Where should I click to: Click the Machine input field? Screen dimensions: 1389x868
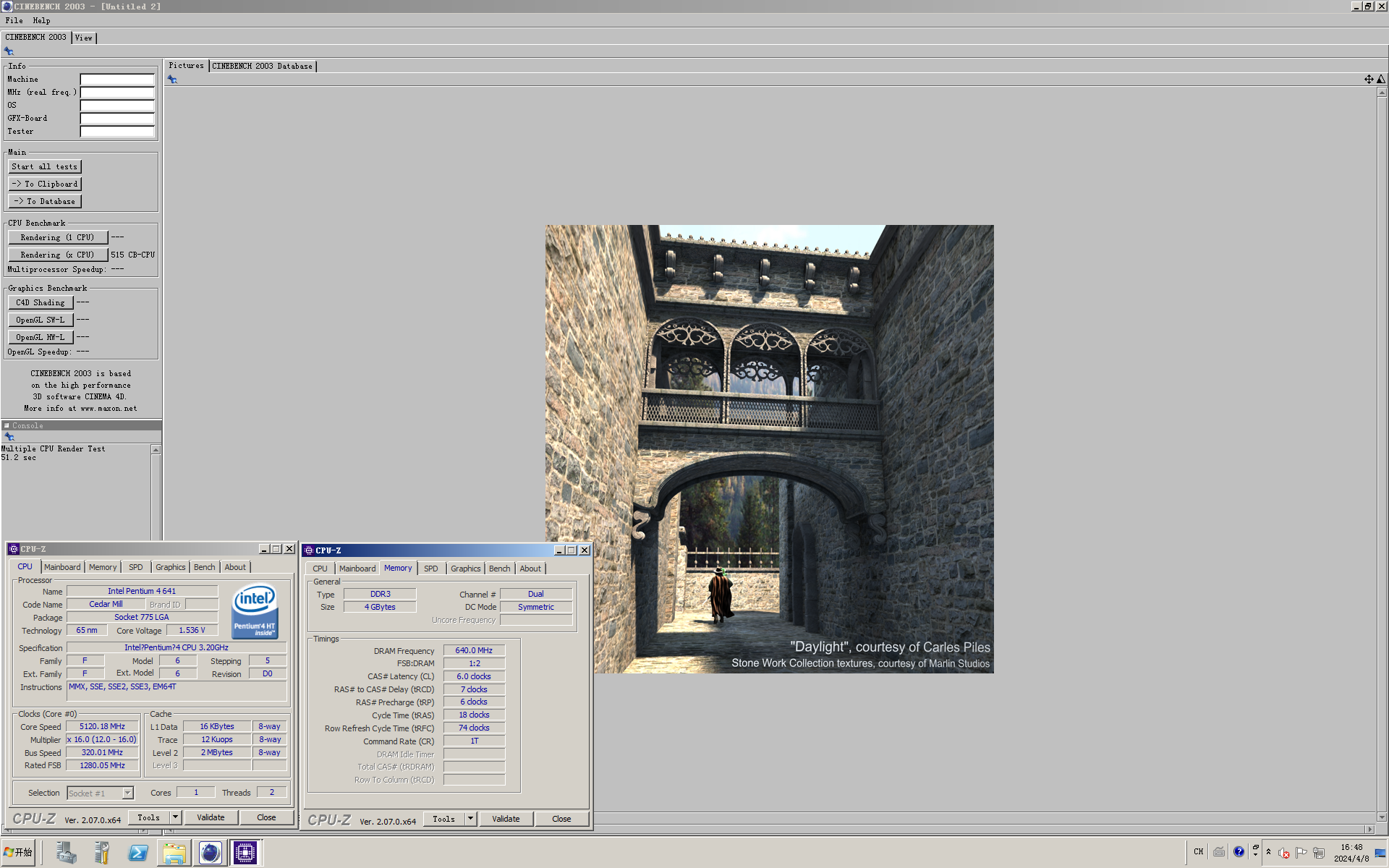point(117,80)
